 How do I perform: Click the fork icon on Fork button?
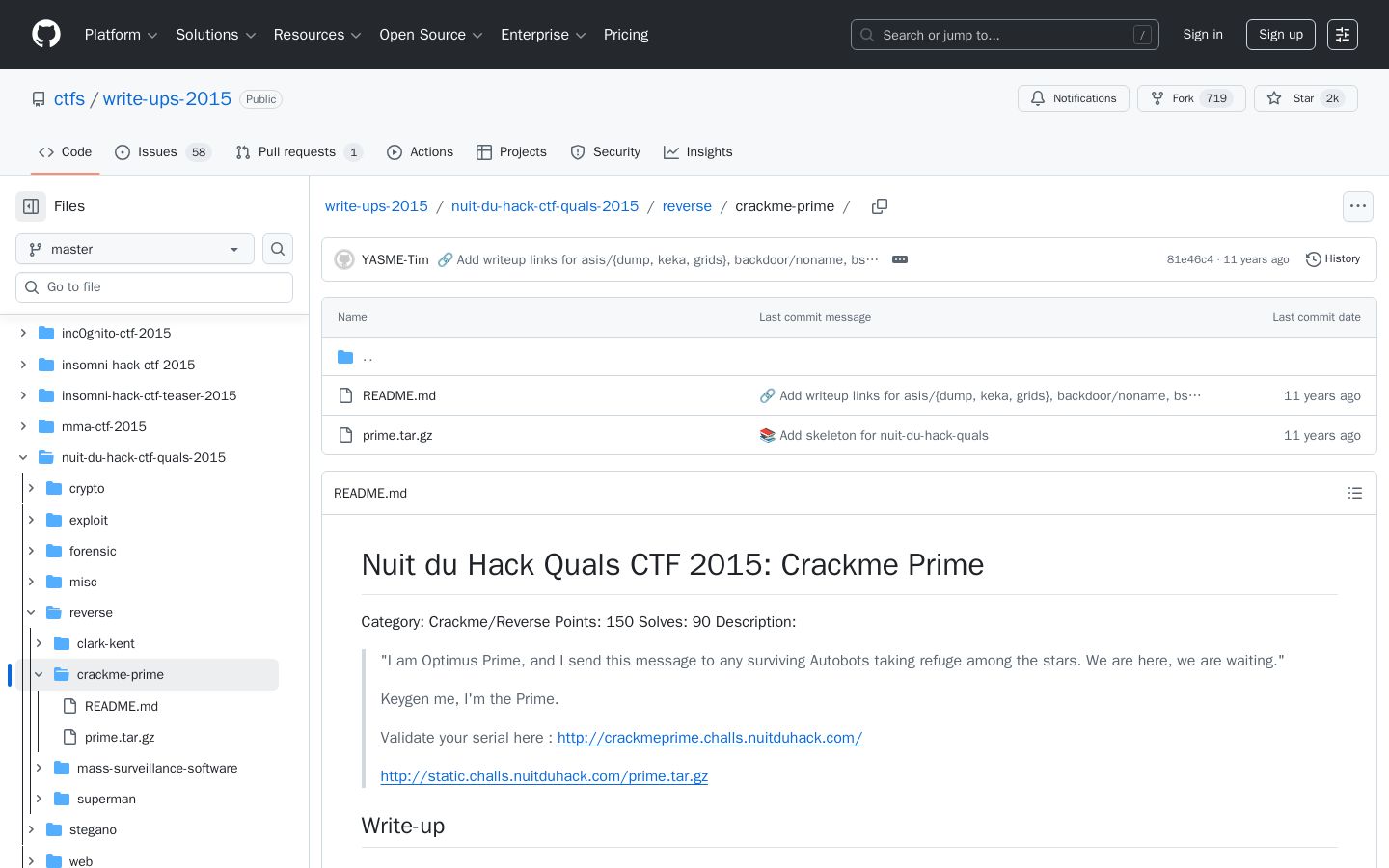pyautogui.click(x=1157, y=98)
